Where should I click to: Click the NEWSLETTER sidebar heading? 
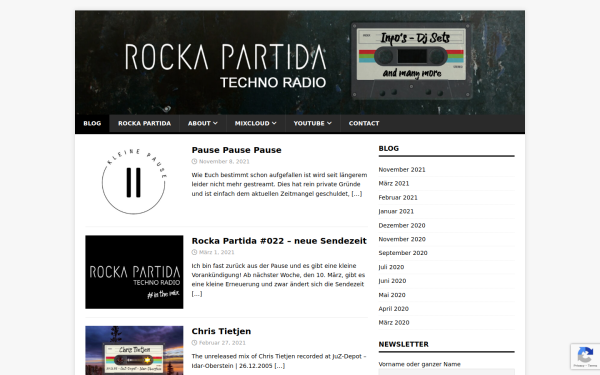(403, 344)
